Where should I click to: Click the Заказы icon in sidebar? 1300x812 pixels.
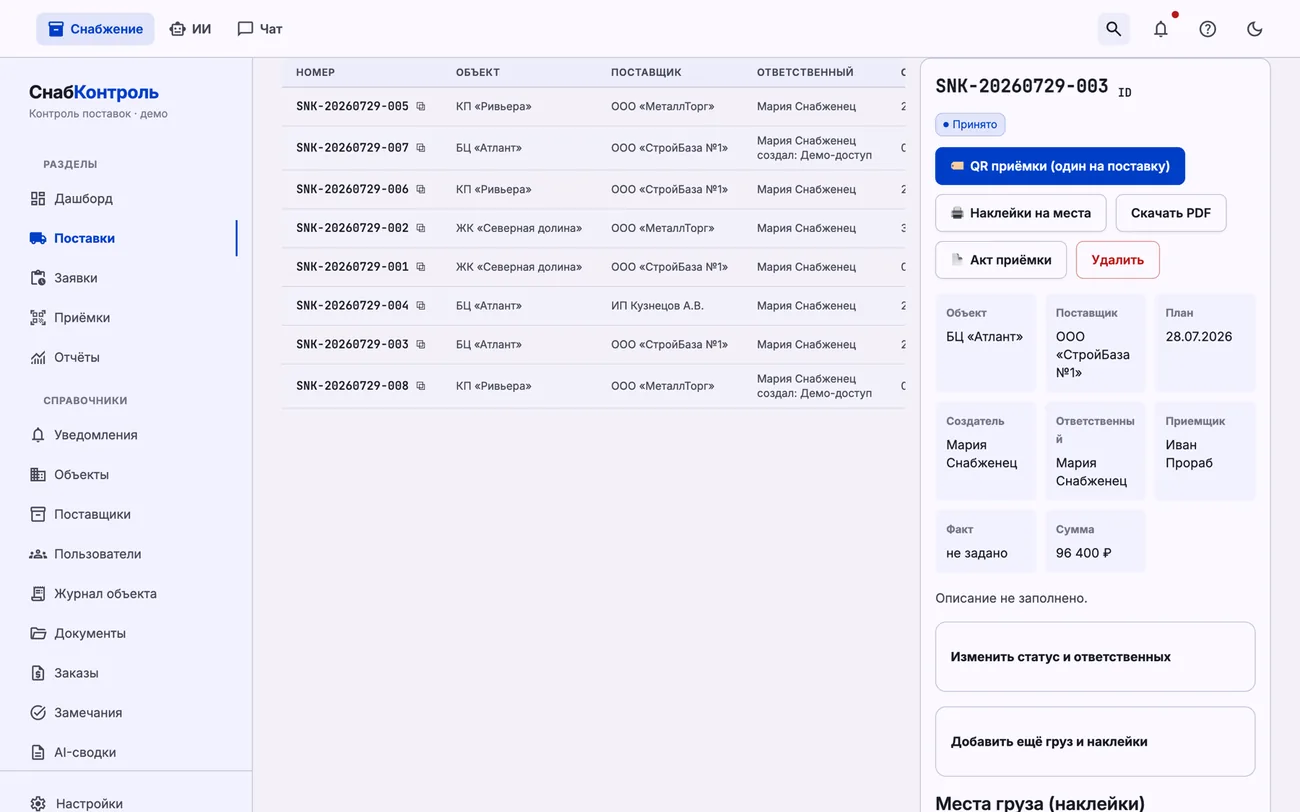click(x=38, y=673)
